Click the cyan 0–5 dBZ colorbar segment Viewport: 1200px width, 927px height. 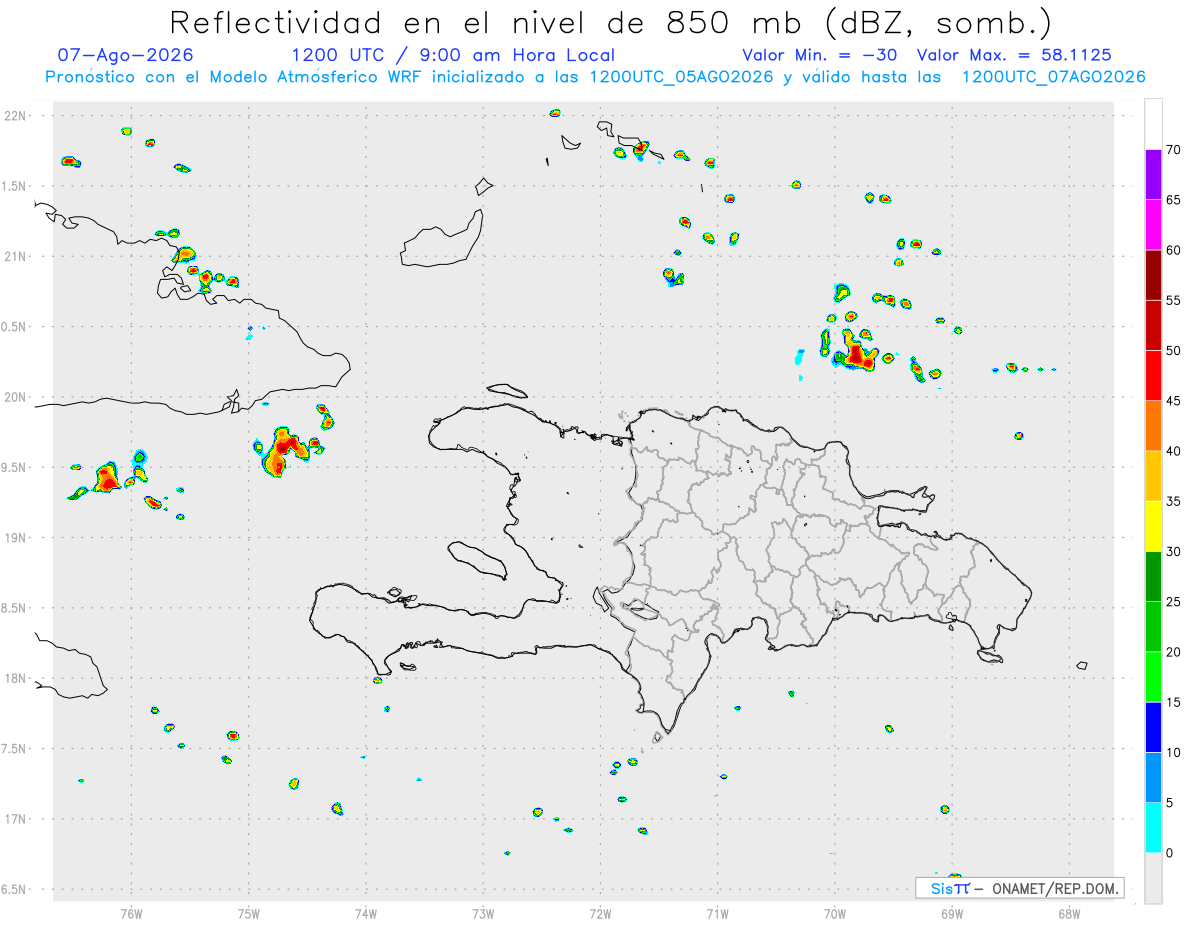click(1153, 828)
